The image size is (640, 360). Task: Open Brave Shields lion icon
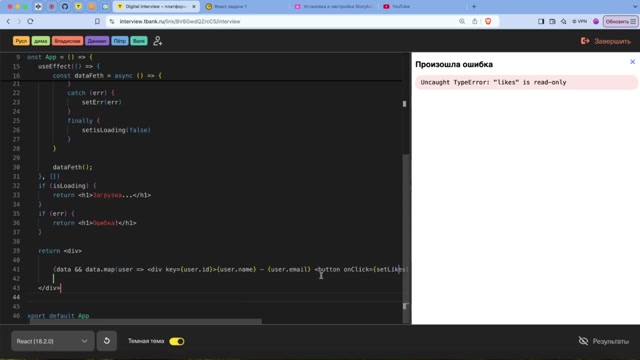pyautogui.click(x=488, y=21)
